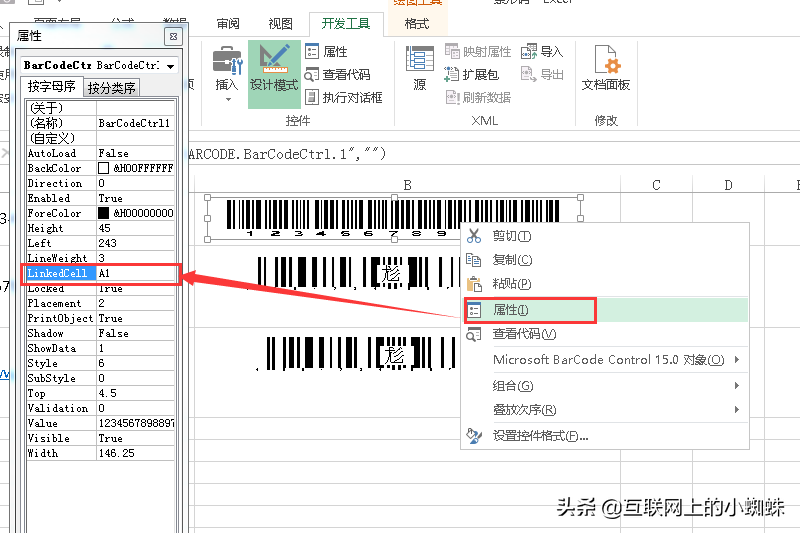Select the Visible property
Viewport: 800px width, 533px height.
click(x=61, y=438)
